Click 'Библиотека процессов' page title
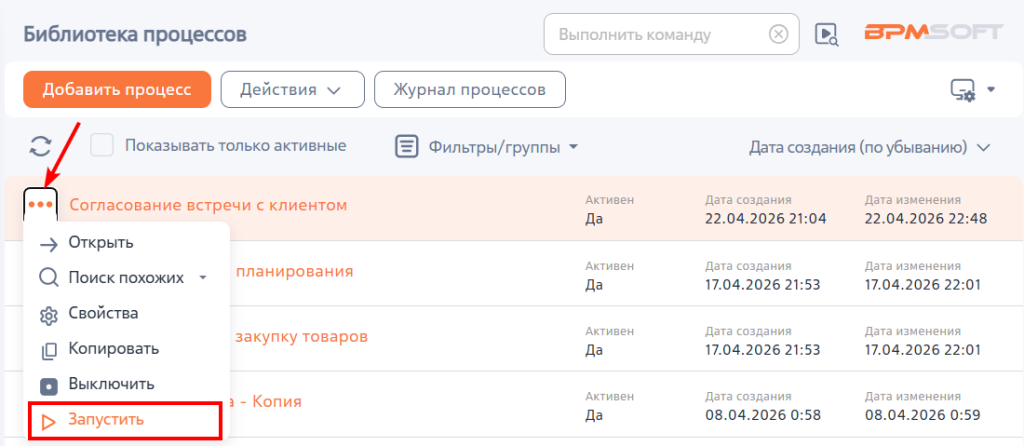The width and height of the screenshot is (1024, 446). pos(135,34)
